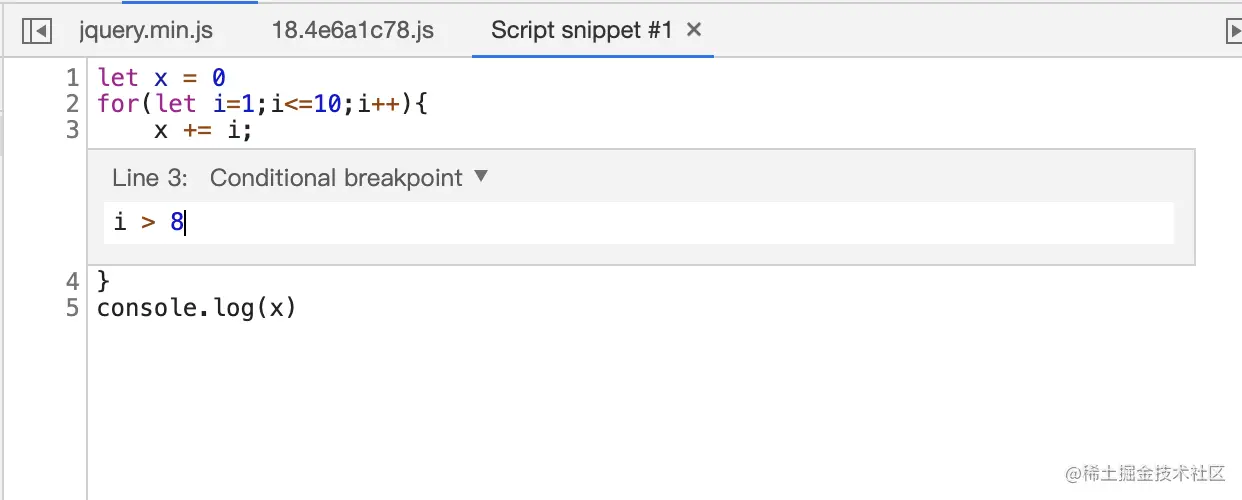Viewport: 1242px width, 500px height.
Task: Set a breakpoint on line number 4
Action: [71, 281]
